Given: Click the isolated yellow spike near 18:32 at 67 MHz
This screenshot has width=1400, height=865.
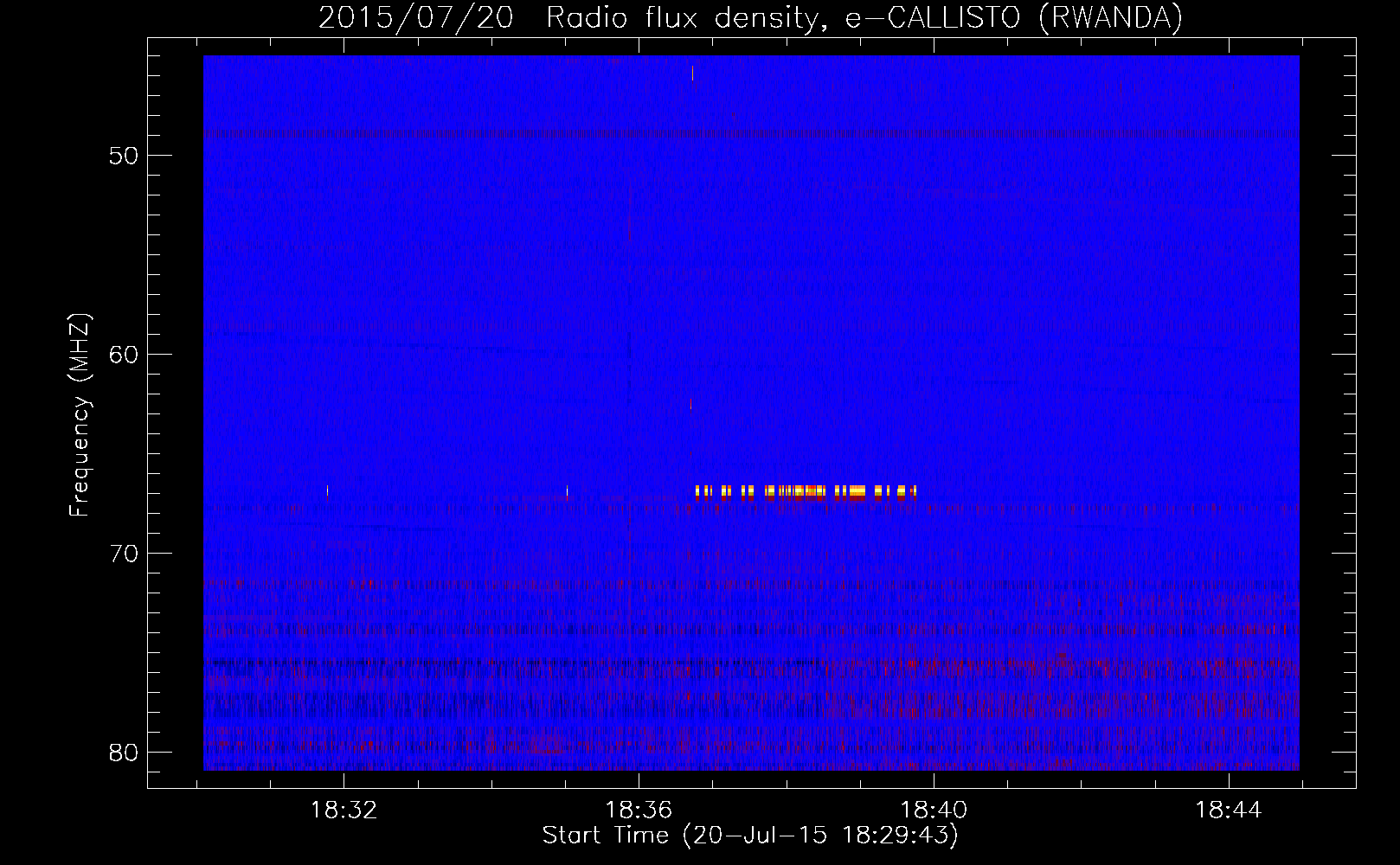Looking at the screenshot, I should (327, 492).
